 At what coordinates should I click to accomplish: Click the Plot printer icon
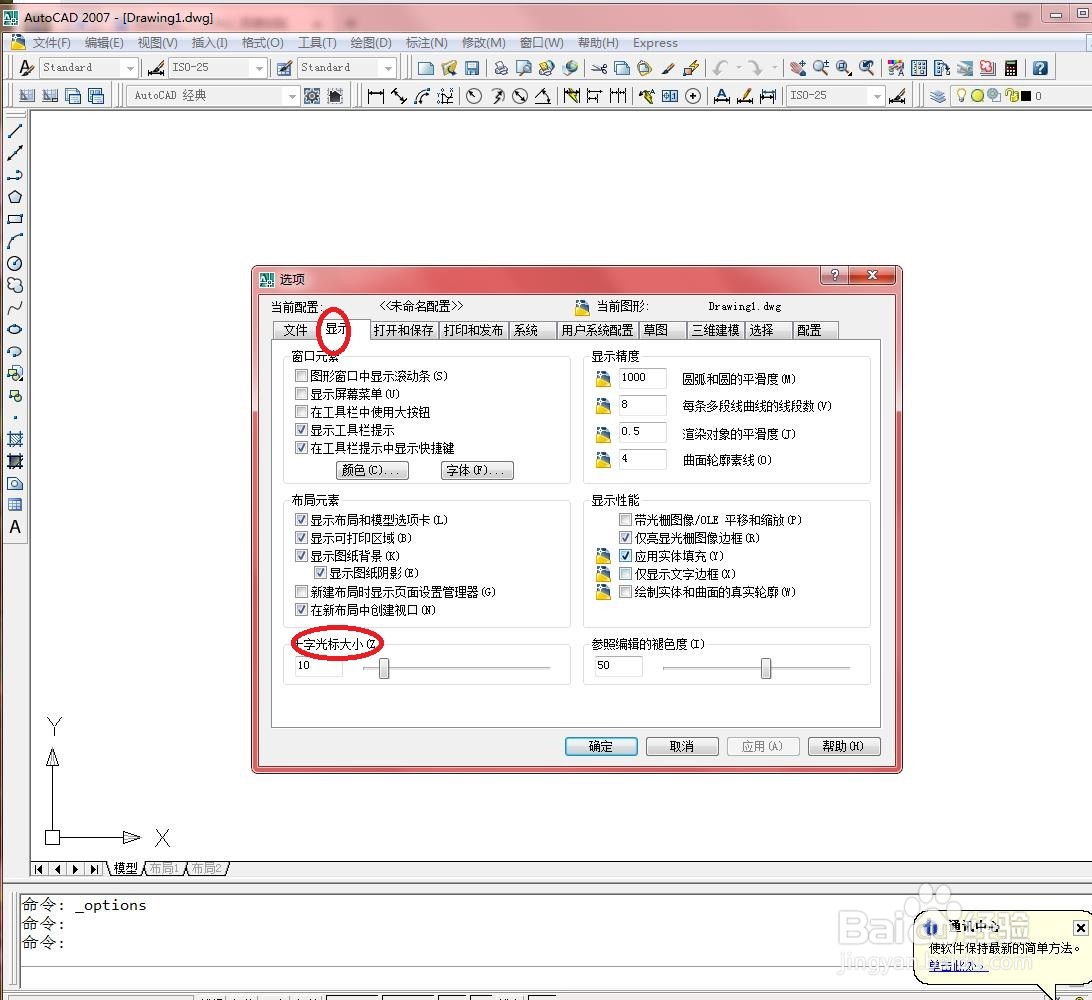coord(501,68)
